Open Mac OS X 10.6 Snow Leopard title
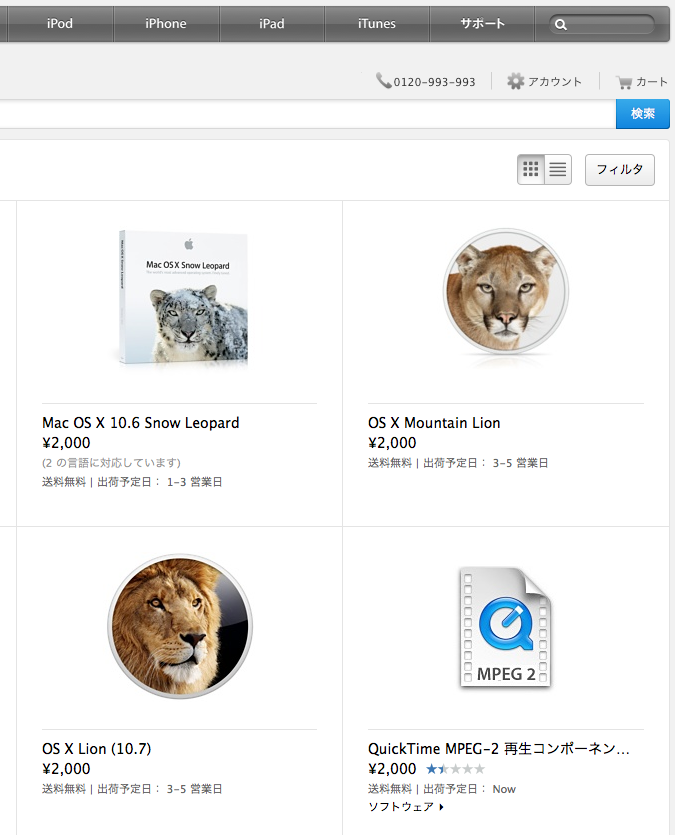This screenshot has width=675, height=835. point(141,423)
